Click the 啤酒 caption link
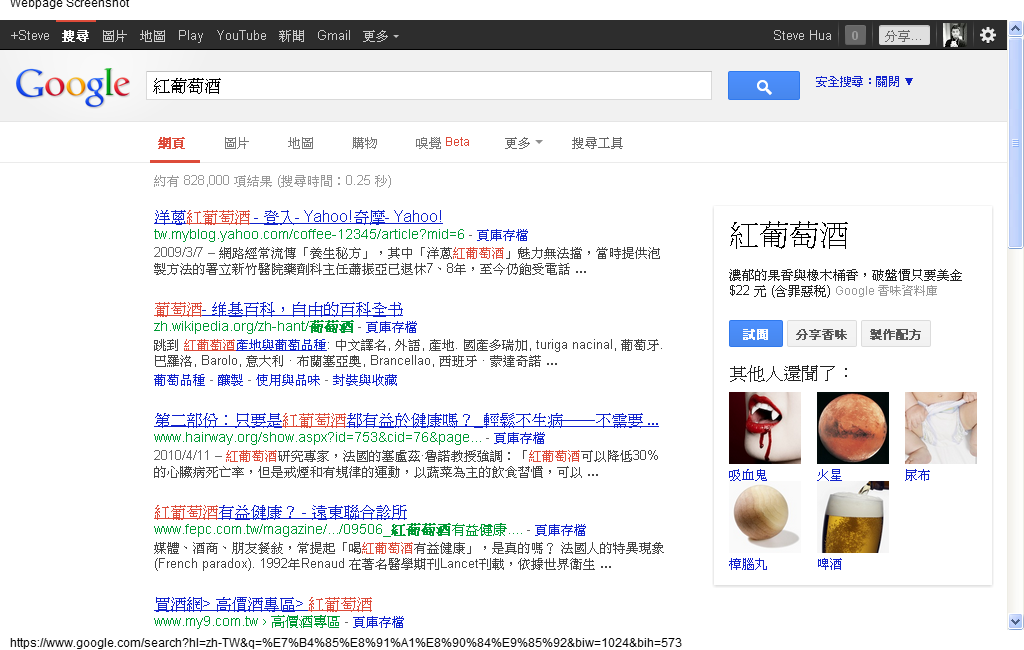 pyautogui.click(x=829, y=564)
